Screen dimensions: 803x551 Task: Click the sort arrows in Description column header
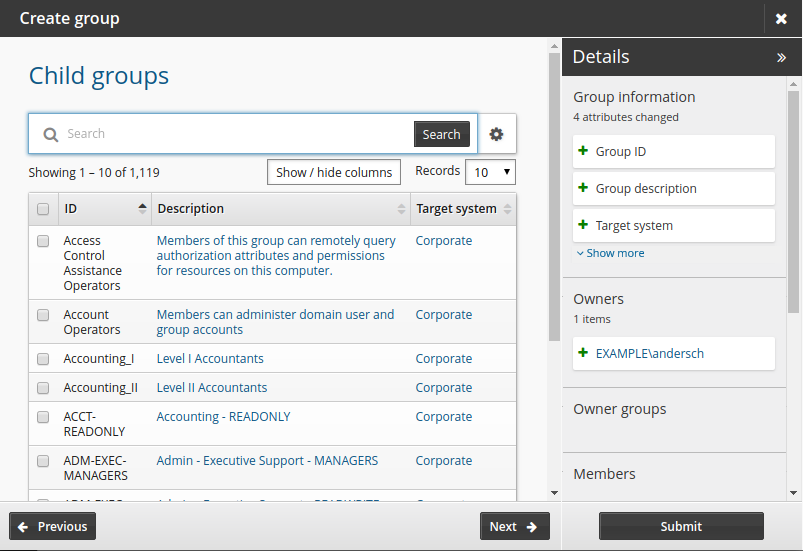tap(401, 209)
